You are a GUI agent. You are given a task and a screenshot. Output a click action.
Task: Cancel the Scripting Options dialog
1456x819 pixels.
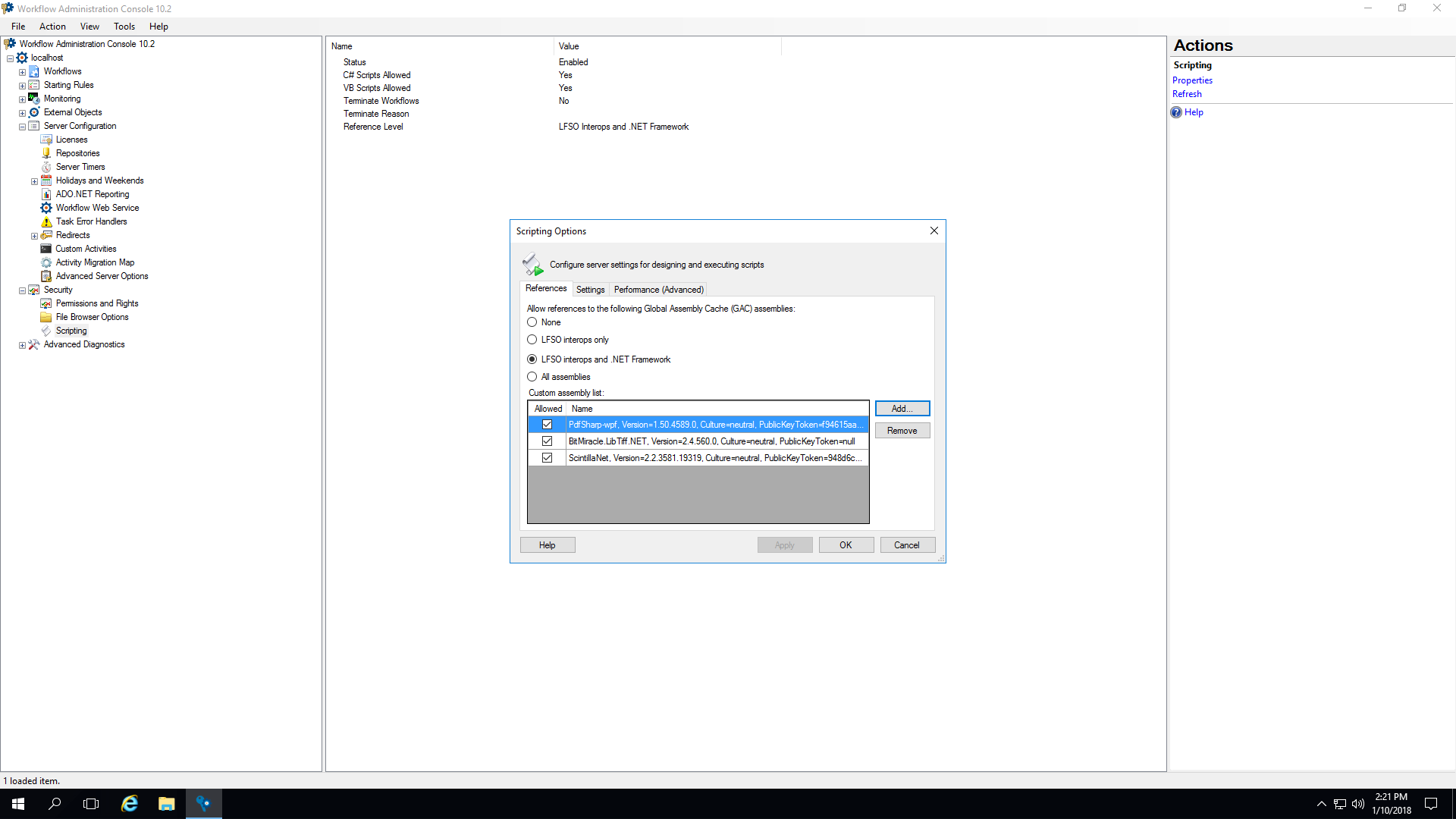point(907,545)
